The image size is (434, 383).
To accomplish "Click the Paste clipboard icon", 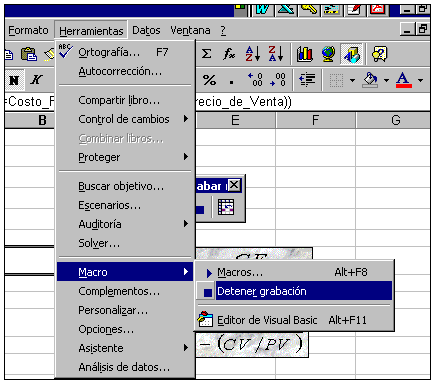I will click(29, 54).
